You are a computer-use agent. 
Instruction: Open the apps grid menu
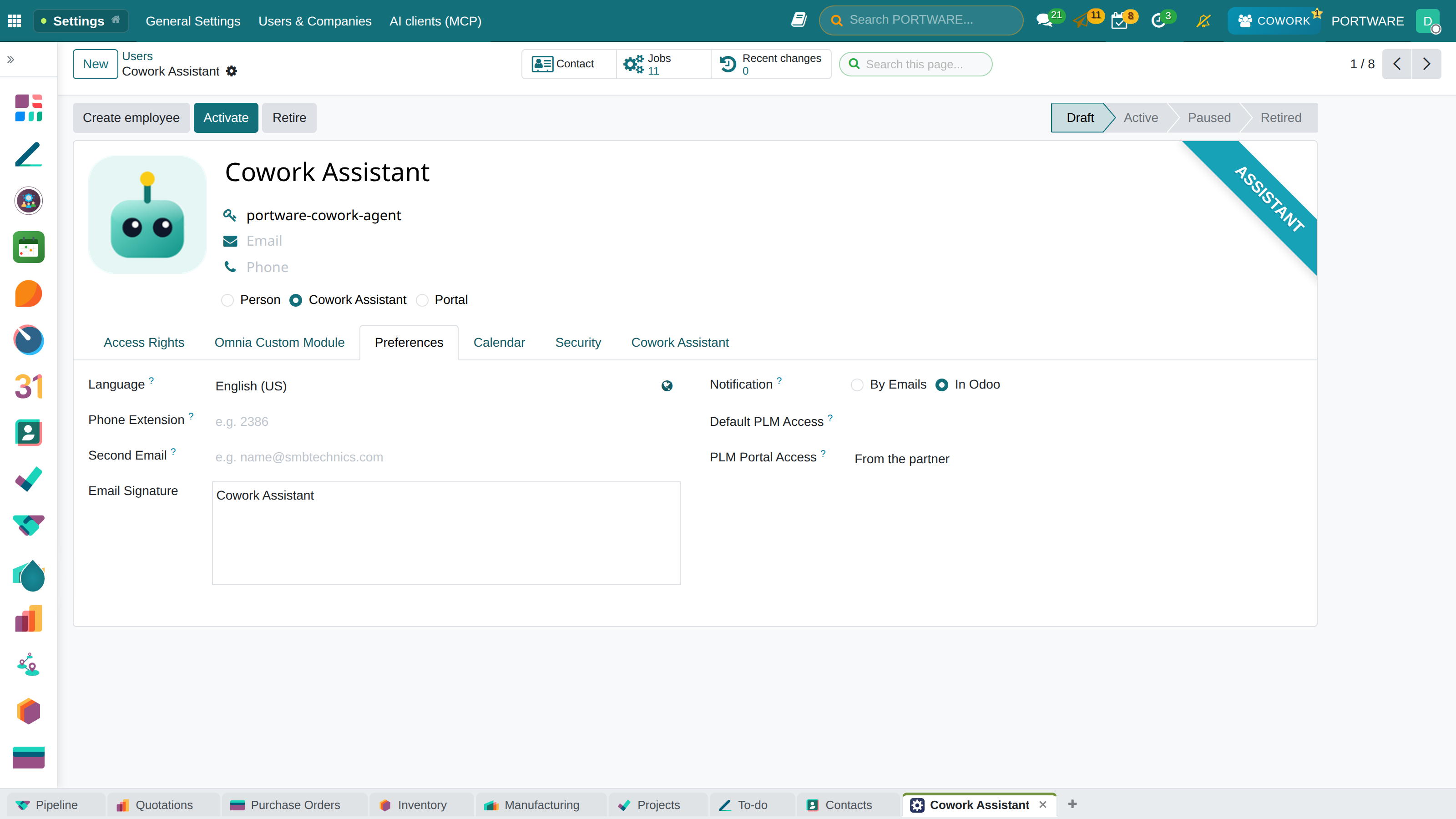click(x=15, y=21)
